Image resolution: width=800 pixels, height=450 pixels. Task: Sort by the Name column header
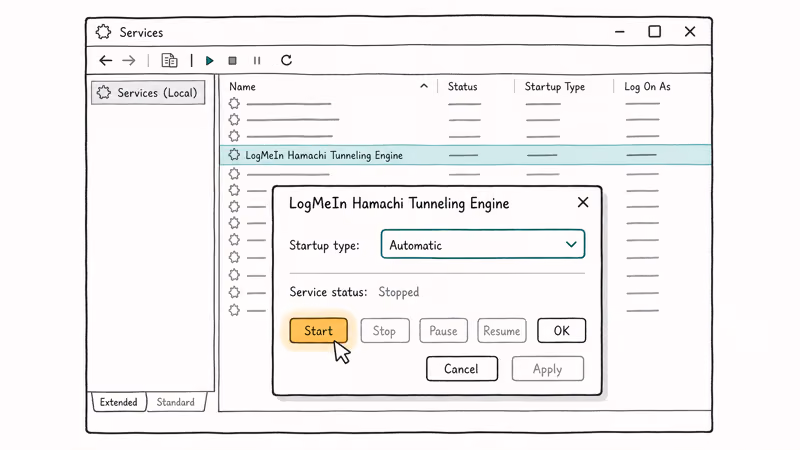242,87
